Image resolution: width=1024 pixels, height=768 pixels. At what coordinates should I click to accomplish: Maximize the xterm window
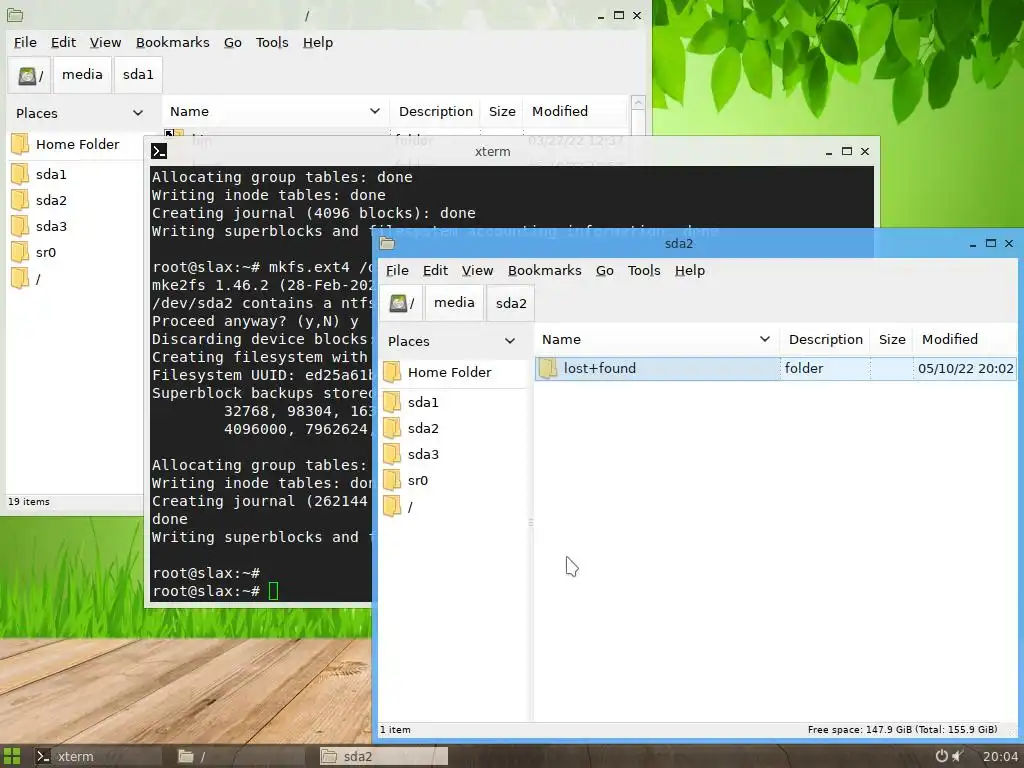[846, 152]
